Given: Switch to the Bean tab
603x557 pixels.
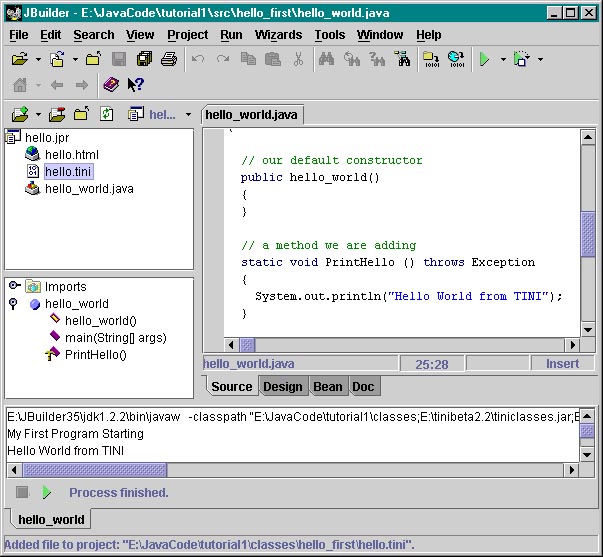Looking at the screenshot, I should coord(327,387).
